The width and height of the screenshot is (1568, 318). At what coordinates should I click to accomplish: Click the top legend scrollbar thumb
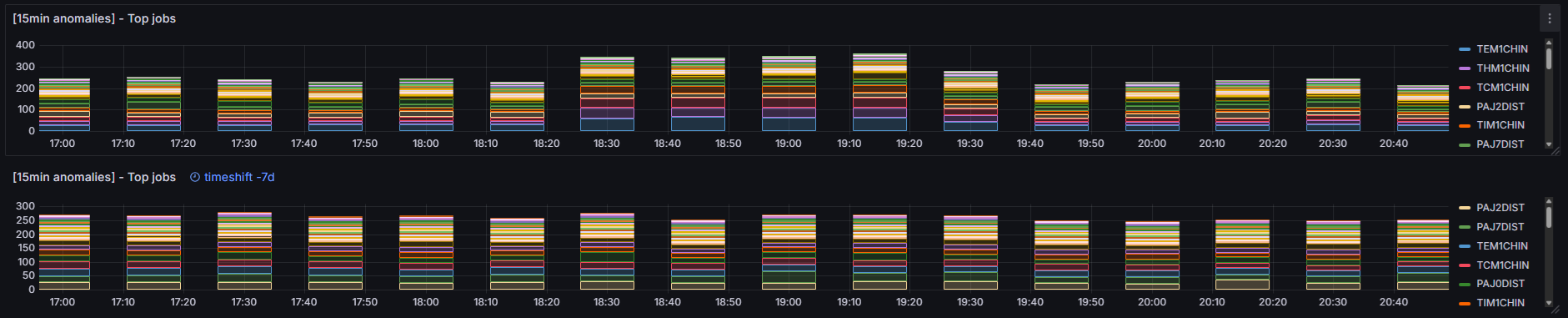pos(1549,58)
